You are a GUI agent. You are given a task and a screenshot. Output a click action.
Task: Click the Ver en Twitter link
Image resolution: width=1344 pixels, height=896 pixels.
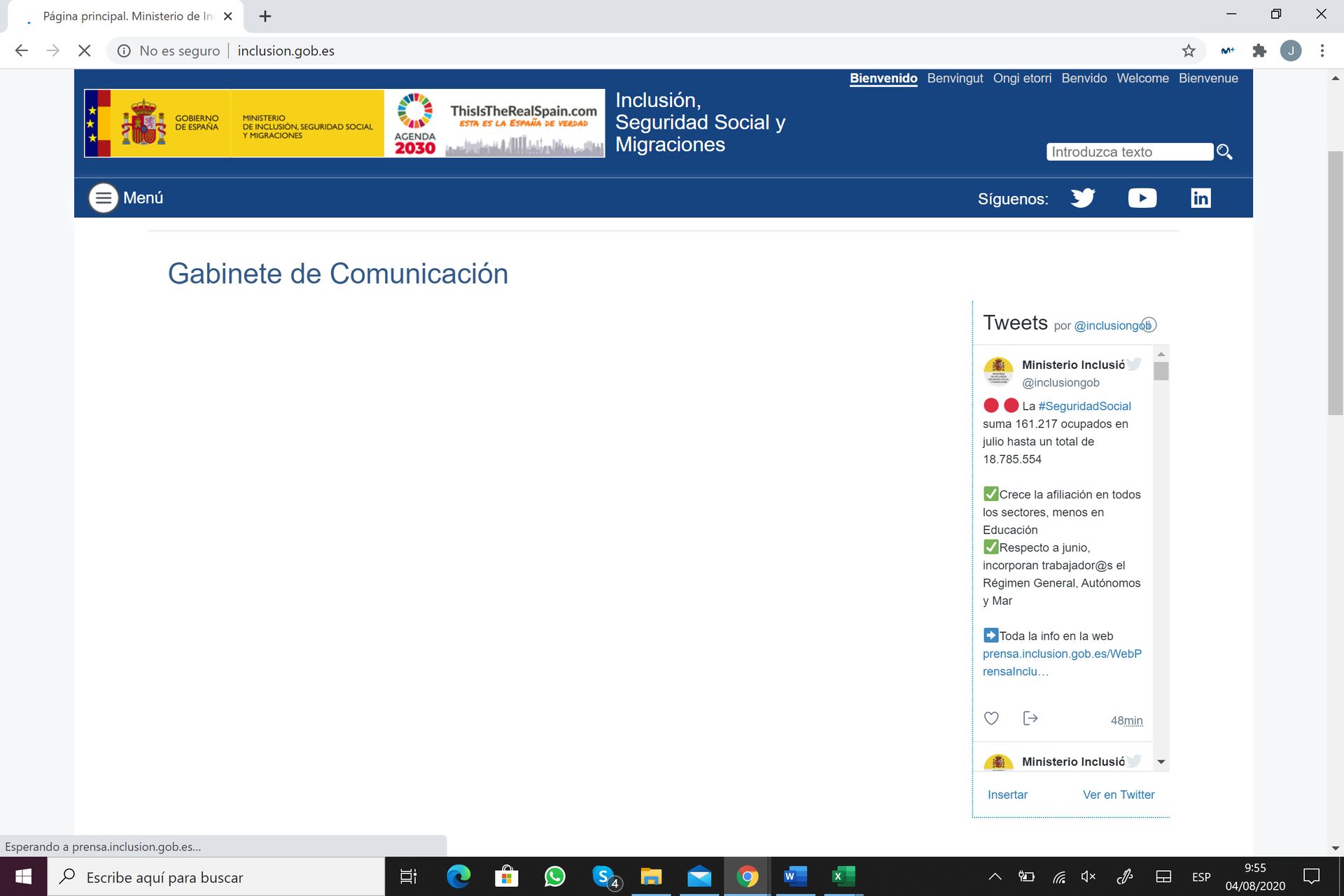(1118, 794)
